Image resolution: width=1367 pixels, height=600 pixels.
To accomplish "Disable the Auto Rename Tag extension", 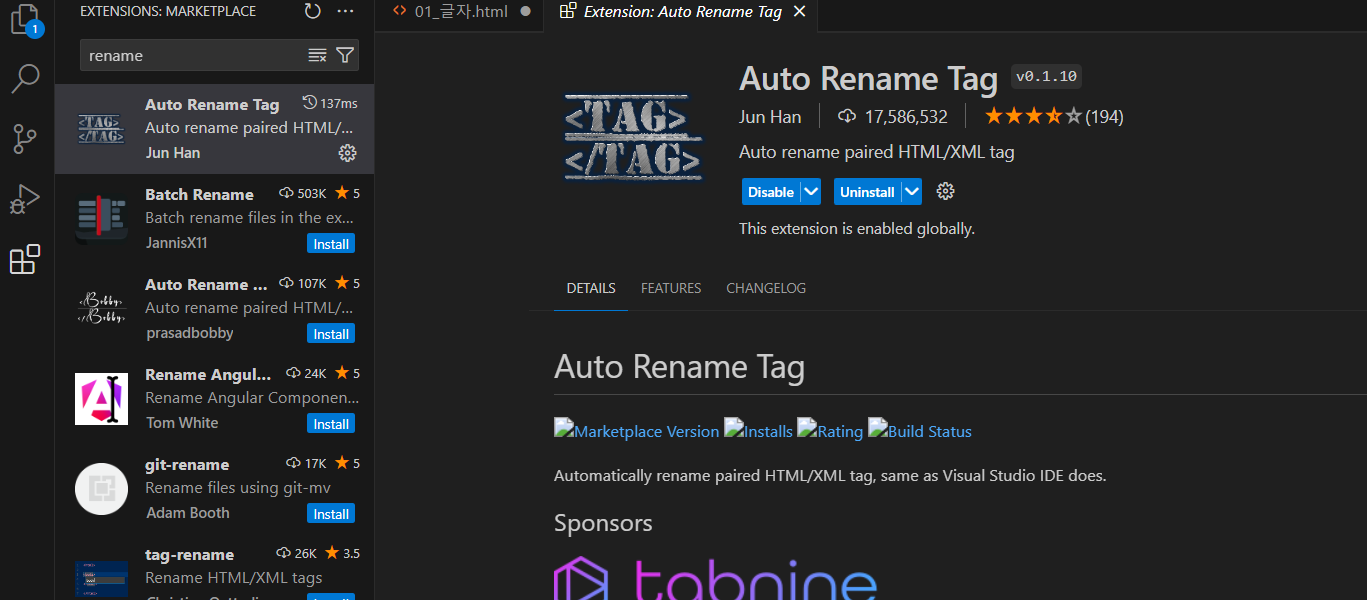I will coord(771,192).
